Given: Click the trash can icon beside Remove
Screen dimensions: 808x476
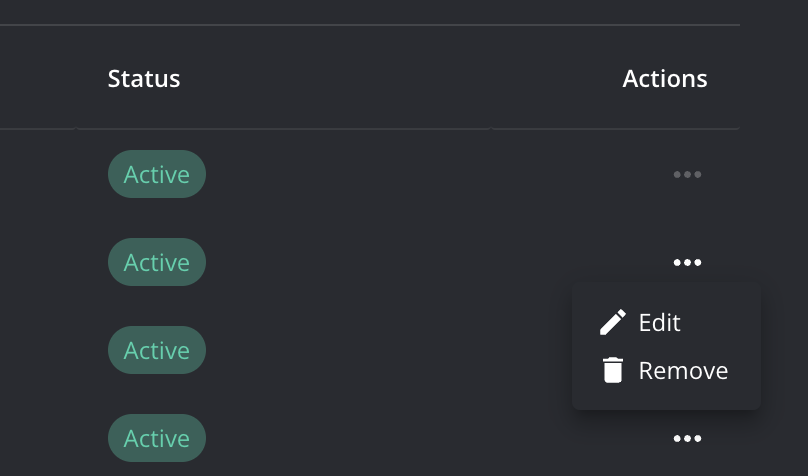Looking at the screenshot, I should click(x=612, y=370).
